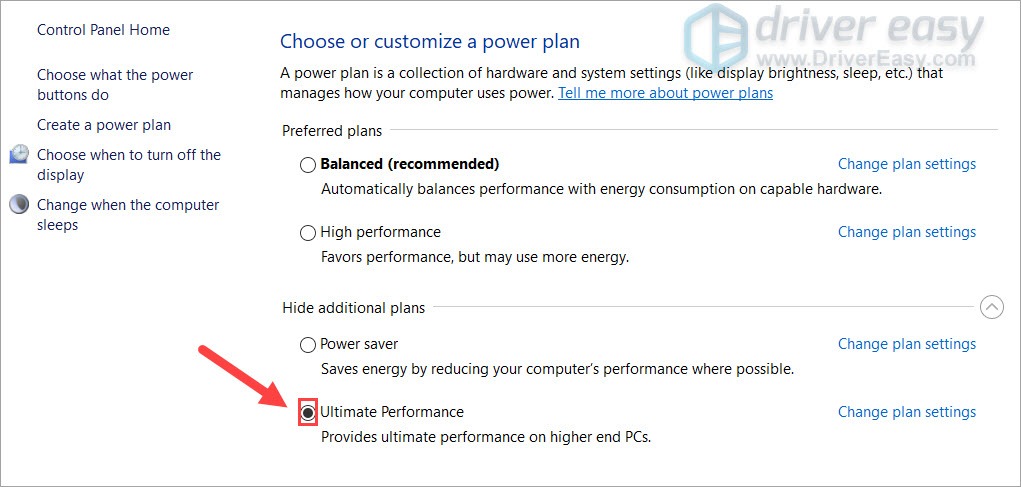Click the 'High performance' plan name text

380,232
